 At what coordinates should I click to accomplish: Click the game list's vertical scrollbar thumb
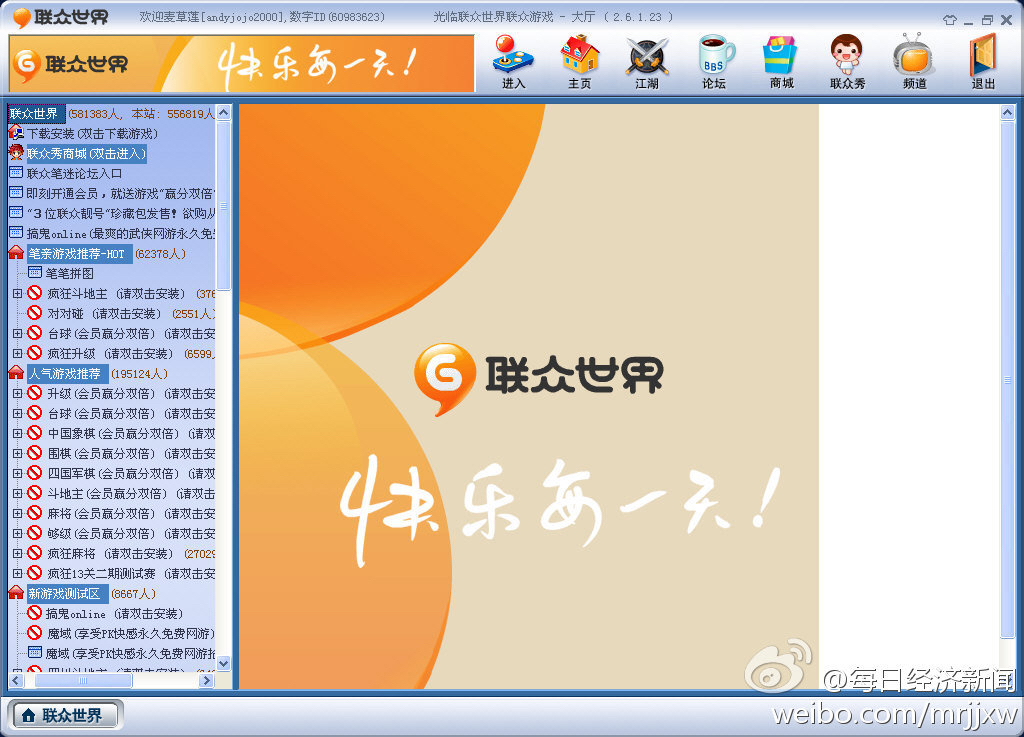[223, 206]
